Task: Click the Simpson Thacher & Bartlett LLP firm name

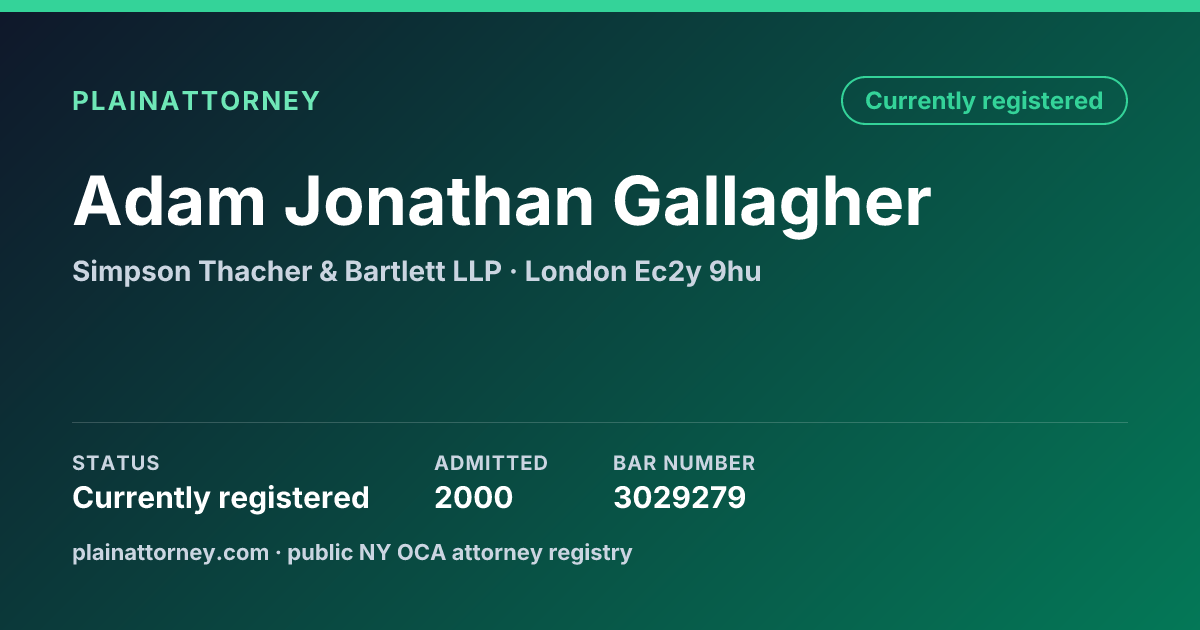Action: click(287, 271)
